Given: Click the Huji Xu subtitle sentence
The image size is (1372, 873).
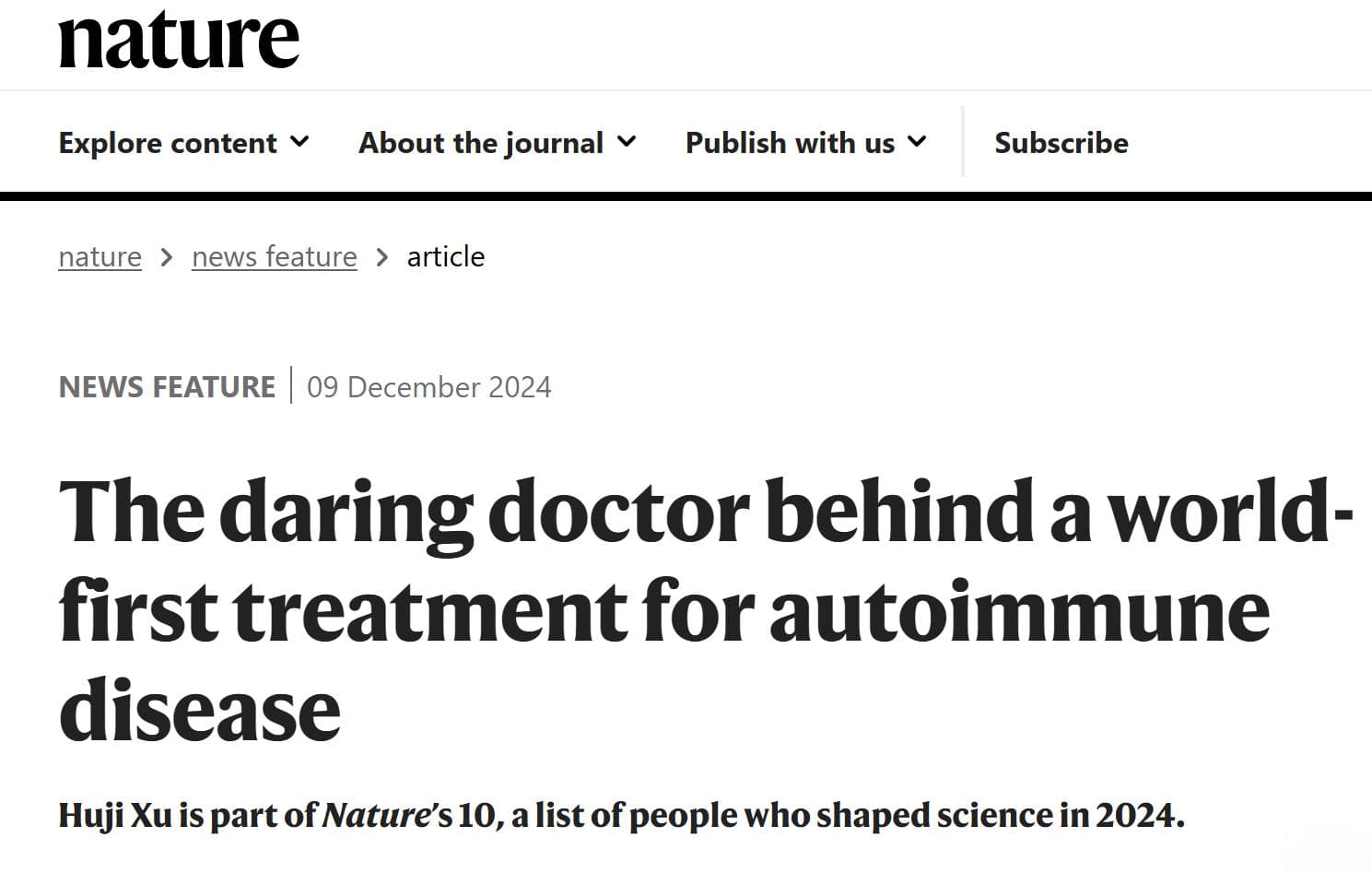Looking at the screenshot, I should click(621, 815).
